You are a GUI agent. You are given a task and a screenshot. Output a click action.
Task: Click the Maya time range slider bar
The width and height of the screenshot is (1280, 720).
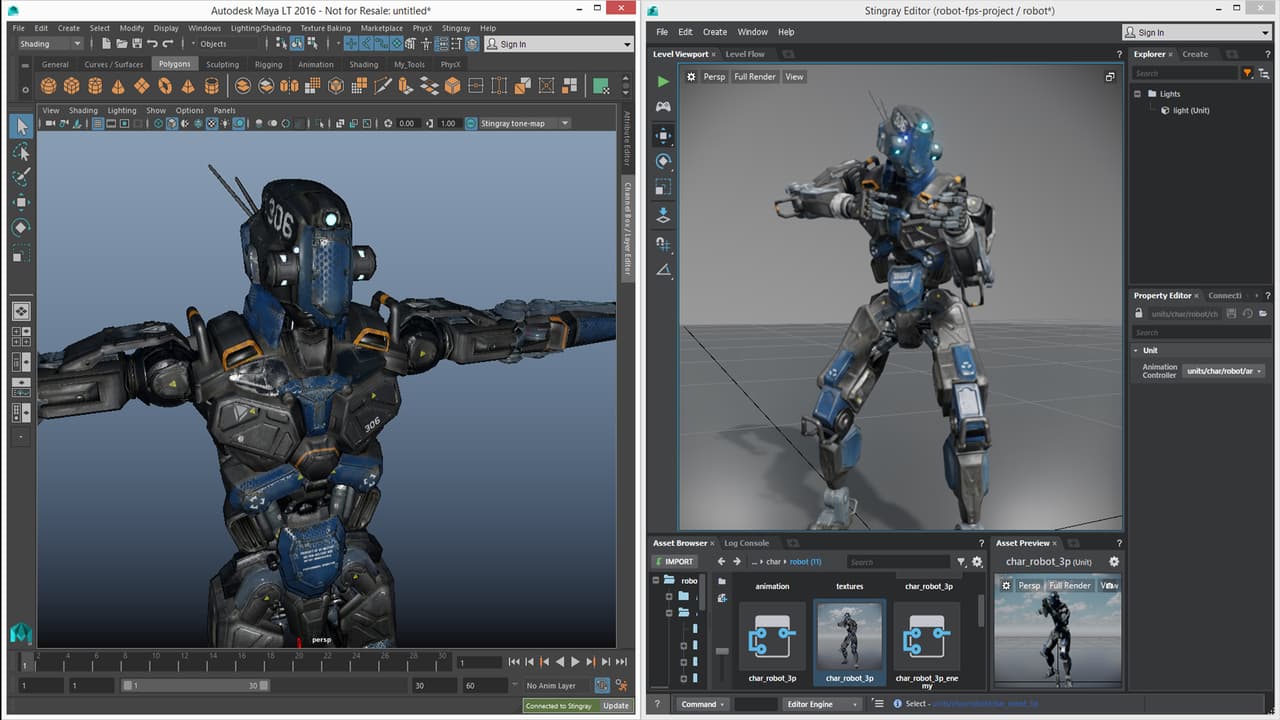pos(195,686)
